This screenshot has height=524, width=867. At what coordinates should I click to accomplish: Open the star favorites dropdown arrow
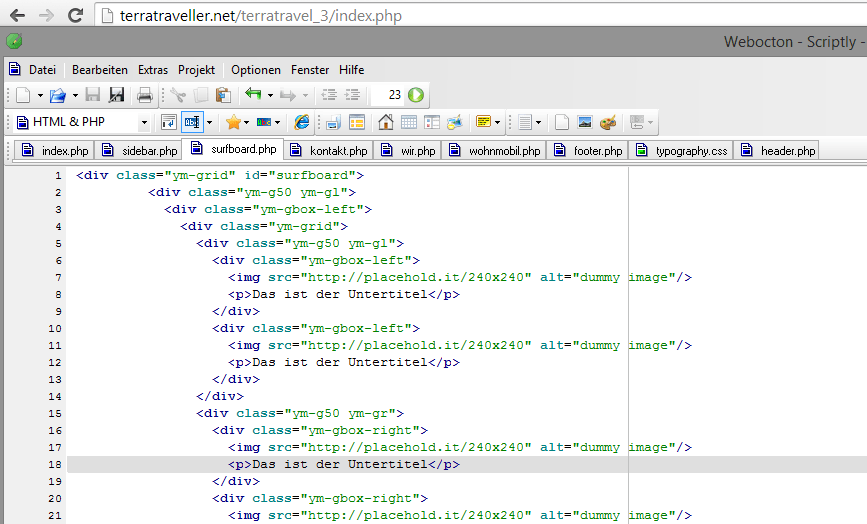click(247, 122)
